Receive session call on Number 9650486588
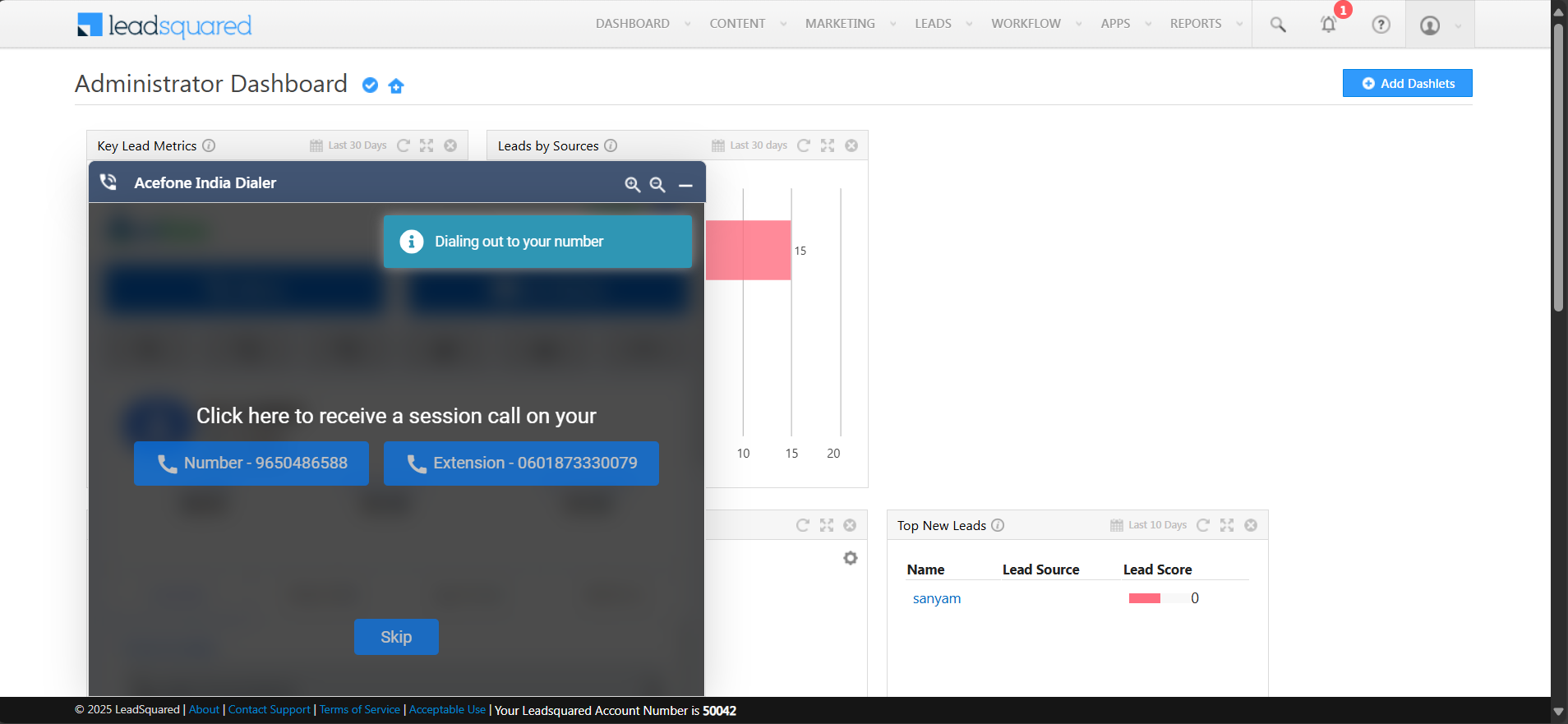Image resolution: width=1568 pixels, height=724 pixels. click(x=251, y=463)
